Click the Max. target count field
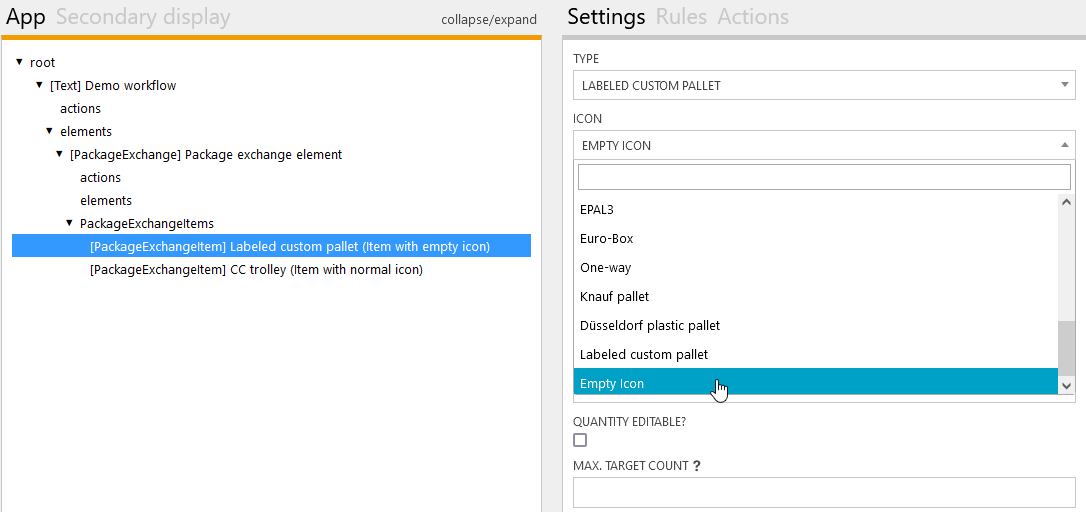The image size is (1086, 512). tap(824, 492)
